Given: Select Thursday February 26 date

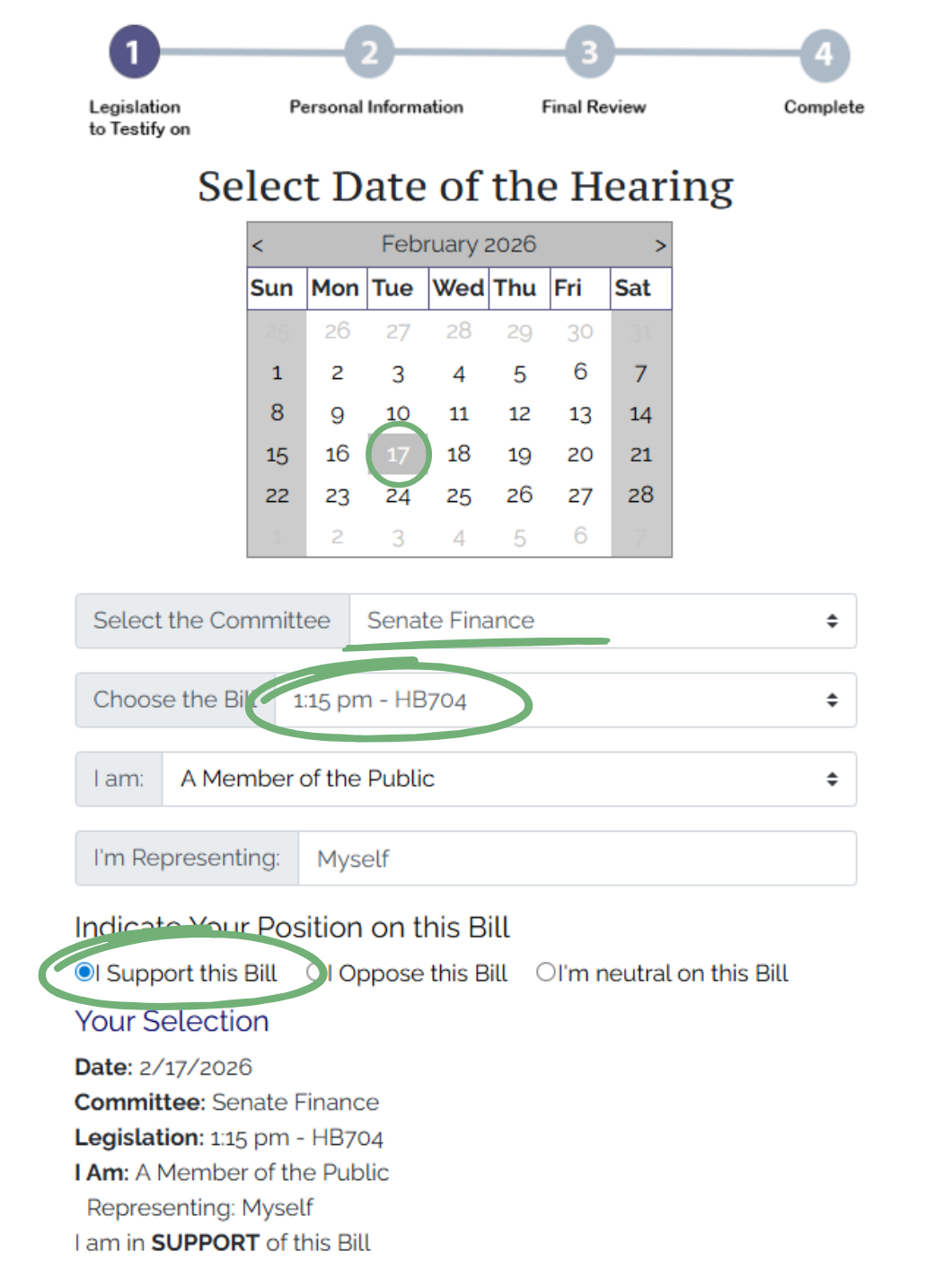Looking at the screenshot, I should pyautogui.click(x=519, y=496).
